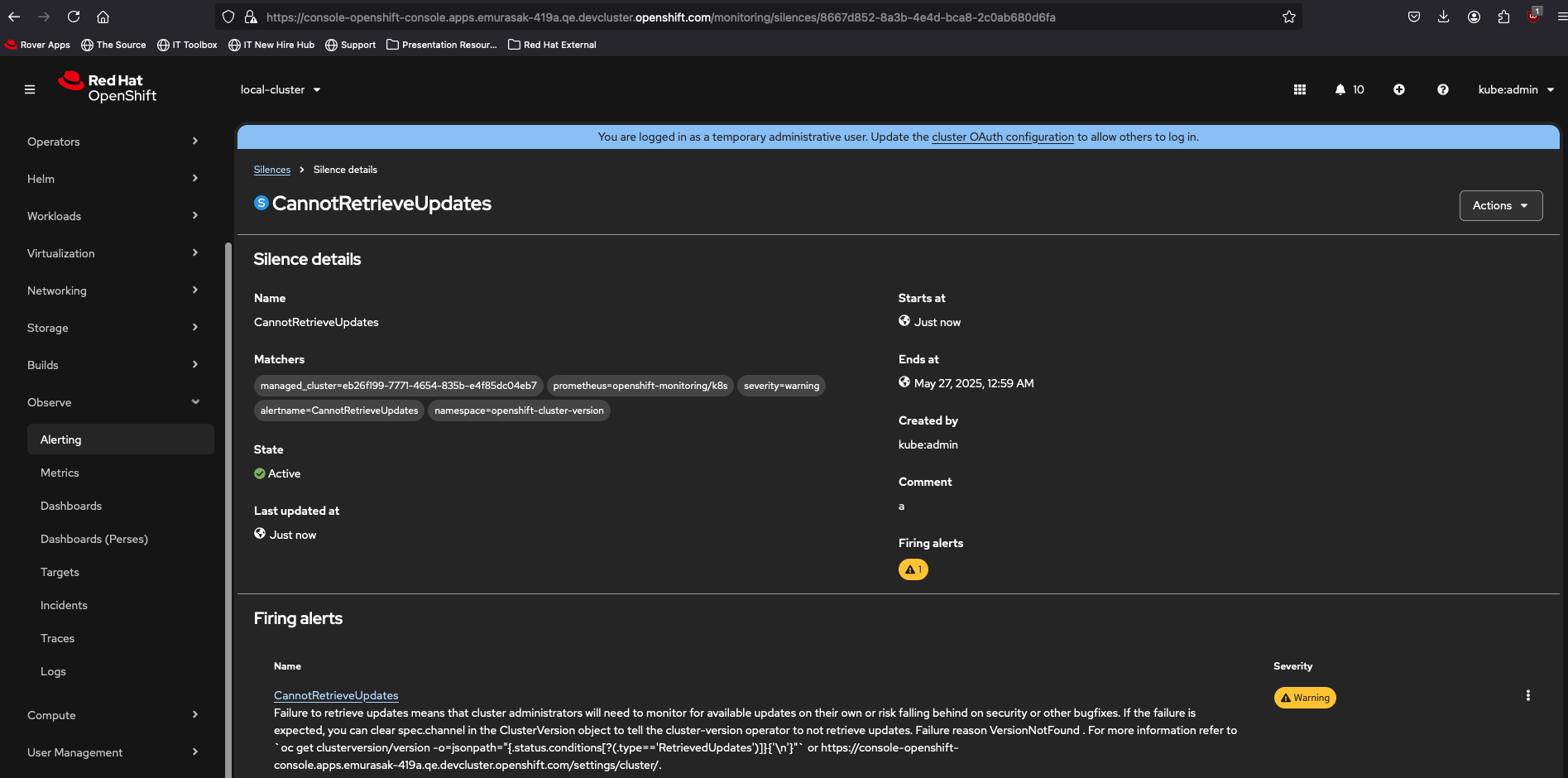Click the firing alerts count badge

point(913,569)
